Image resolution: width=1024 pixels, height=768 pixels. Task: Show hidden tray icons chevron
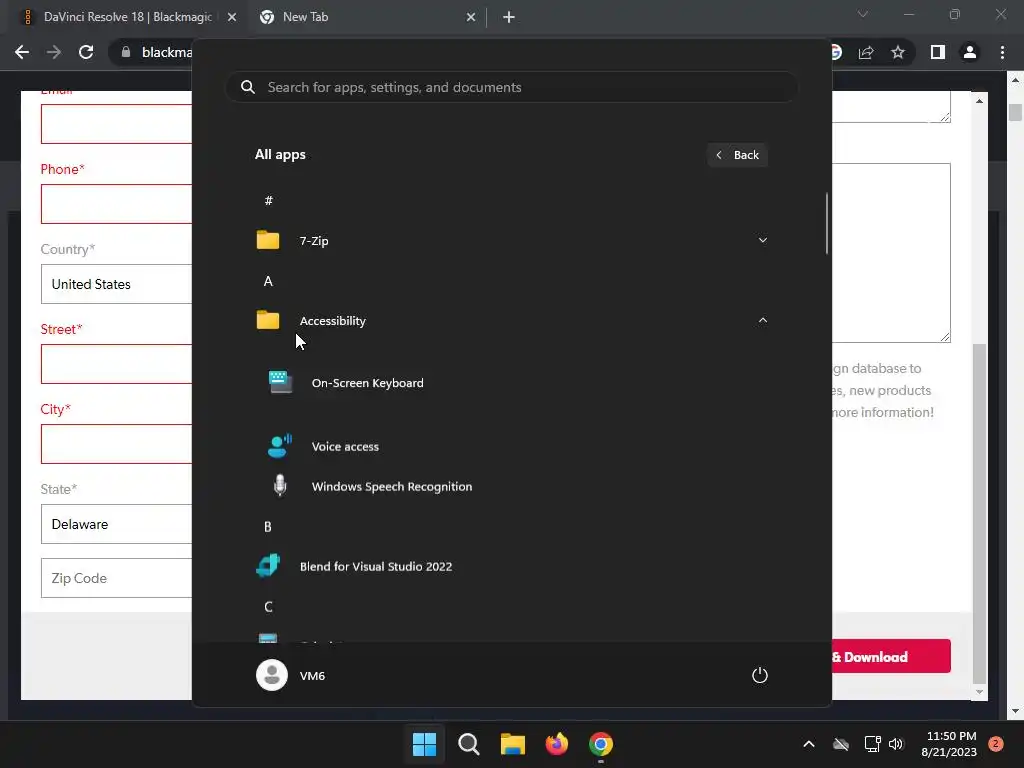click(808, 744)
